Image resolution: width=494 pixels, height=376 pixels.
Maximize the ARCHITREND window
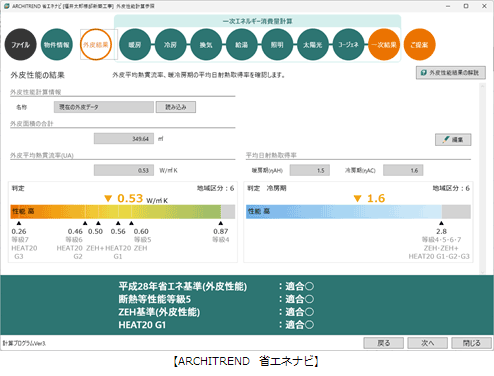pyautogui.click(x=466, y=6)
